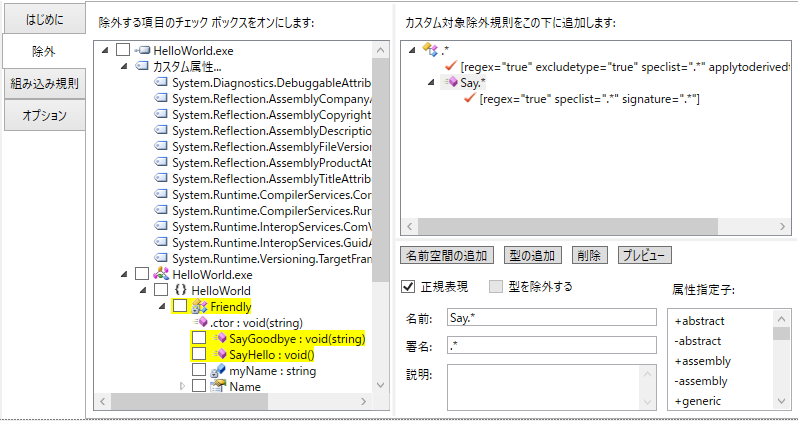Click the AssemblyFileVersion attribute tag icon
The height and width of the screenshot is (421, 798).
[161, 146]
